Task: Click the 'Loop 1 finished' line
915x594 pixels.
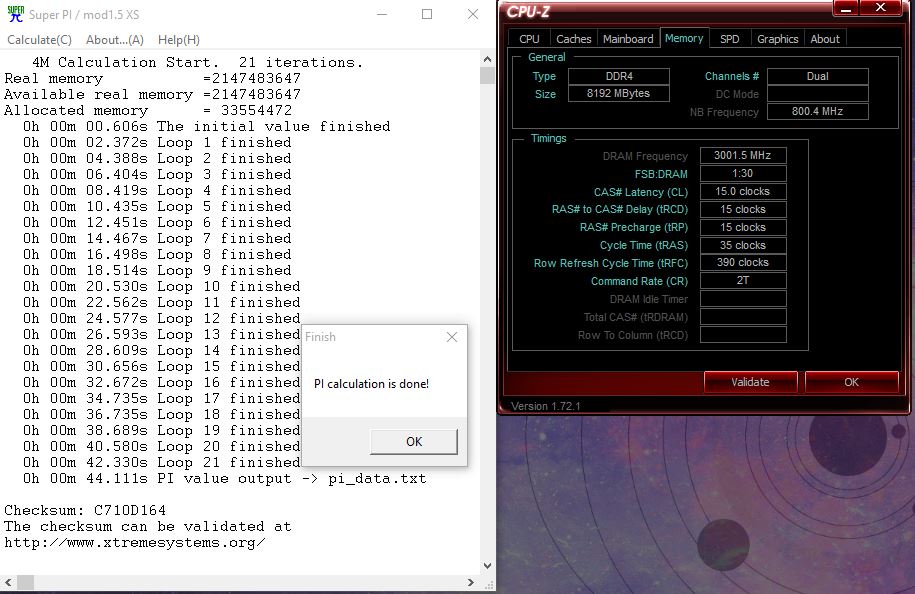Action: point(158,142)
